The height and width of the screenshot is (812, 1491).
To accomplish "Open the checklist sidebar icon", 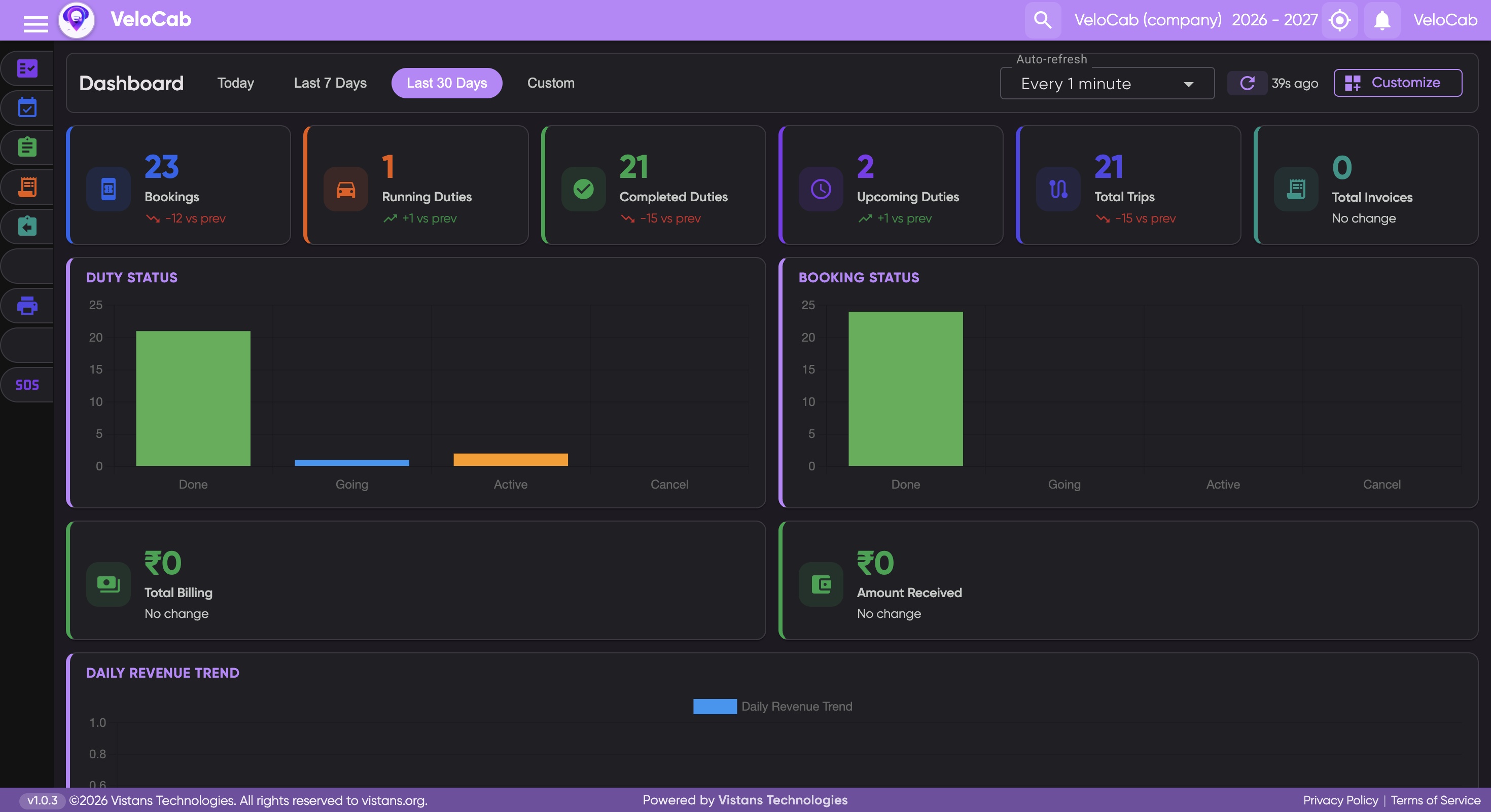I will pos(27,68).
